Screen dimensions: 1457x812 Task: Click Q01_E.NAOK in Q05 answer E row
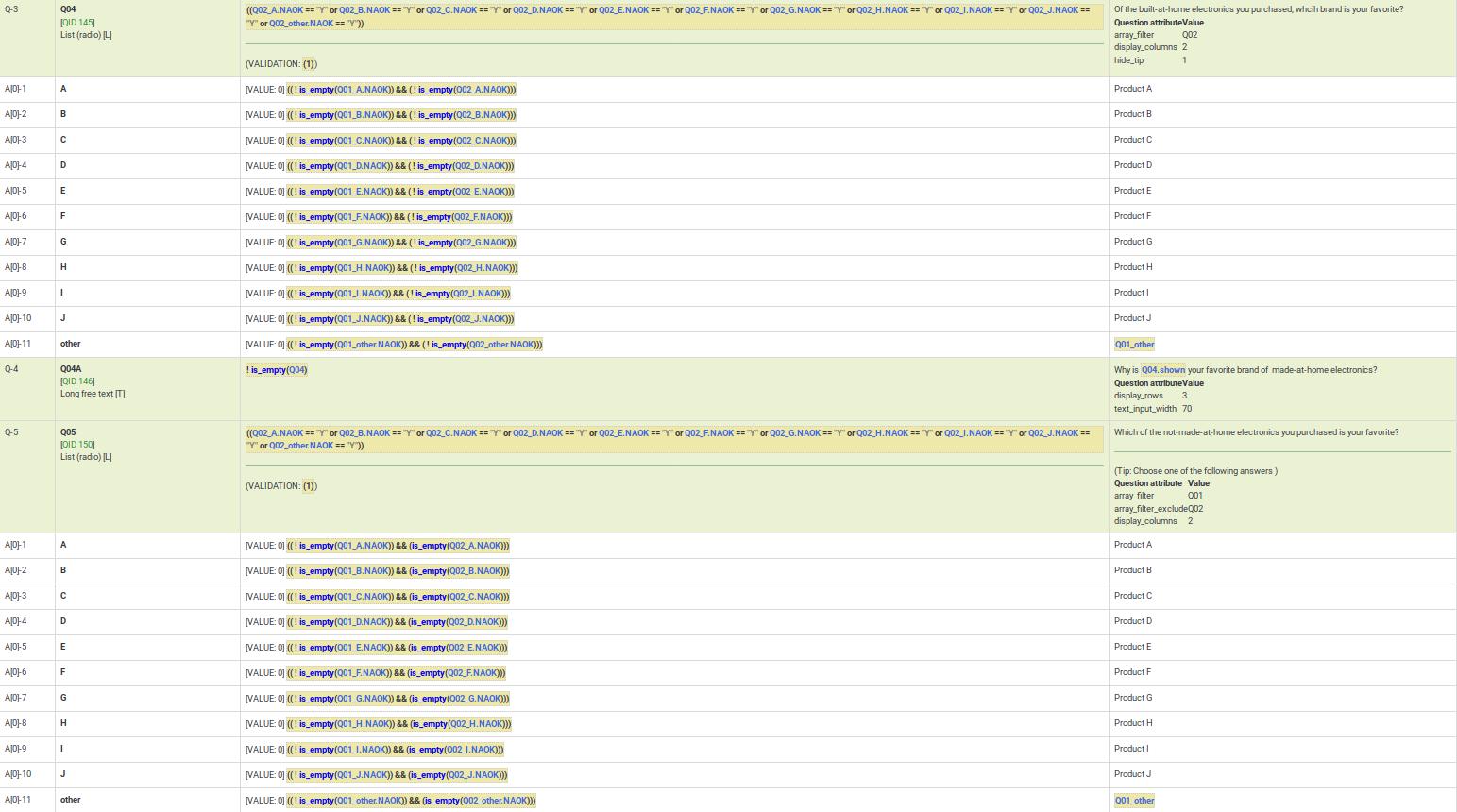pyautogui.click(x=362, y=648)
